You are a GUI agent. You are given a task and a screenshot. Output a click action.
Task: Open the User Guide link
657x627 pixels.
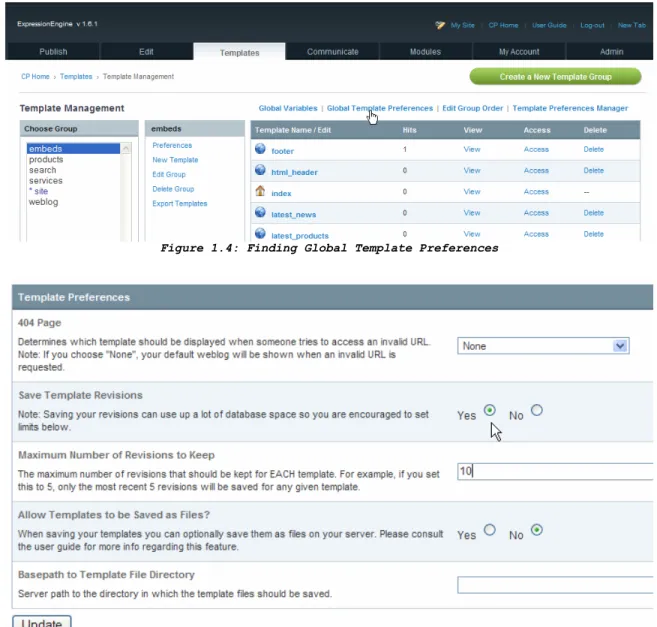tap(549, 25)
